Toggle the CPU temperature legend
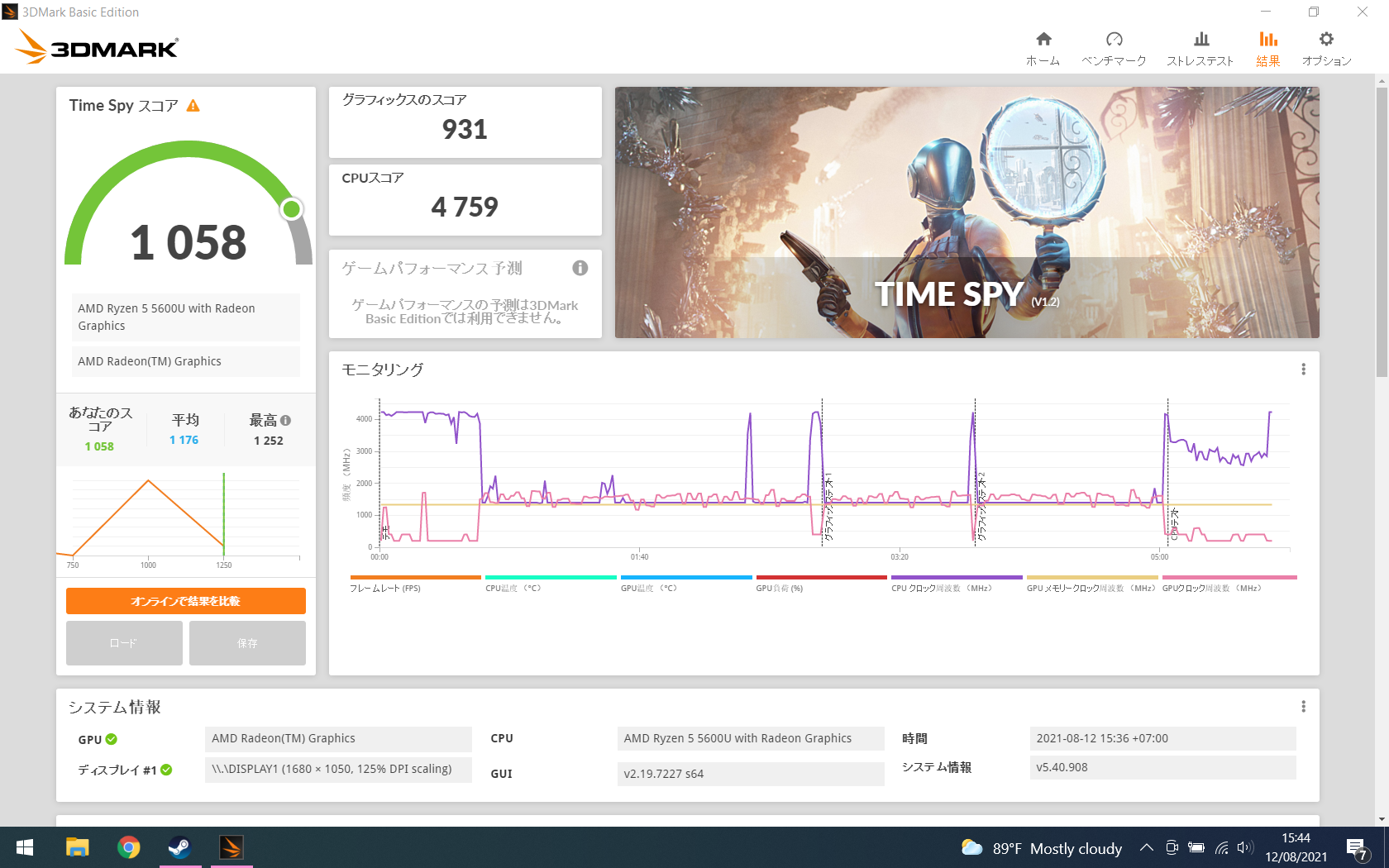 [x=551, y=584]
